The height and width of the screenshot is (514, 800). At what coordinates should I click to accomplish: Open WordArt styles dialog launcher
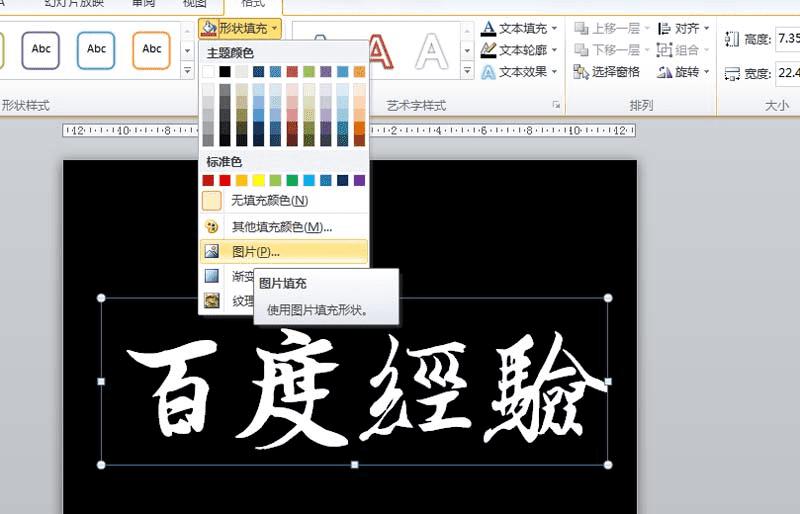556,105
